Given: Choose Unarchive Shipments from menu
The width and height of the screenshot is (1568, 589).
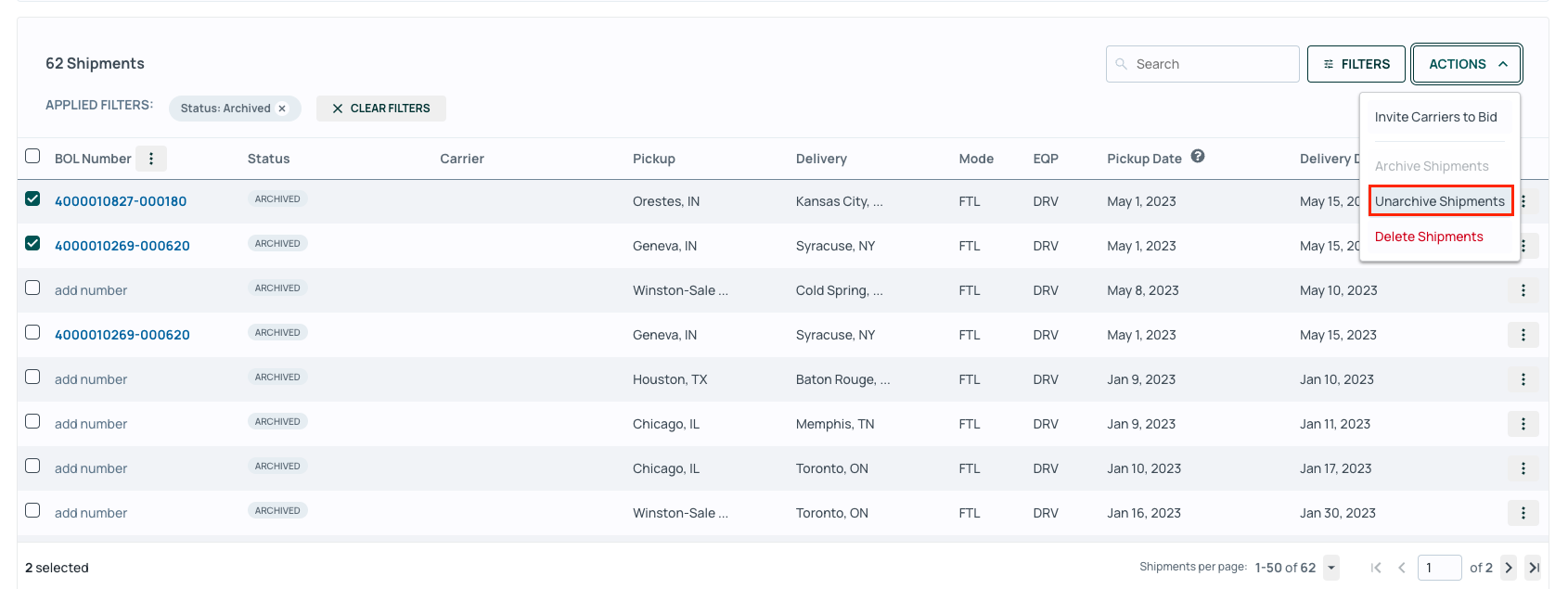Looking at the screenshot, I should tap(1440, 201).
